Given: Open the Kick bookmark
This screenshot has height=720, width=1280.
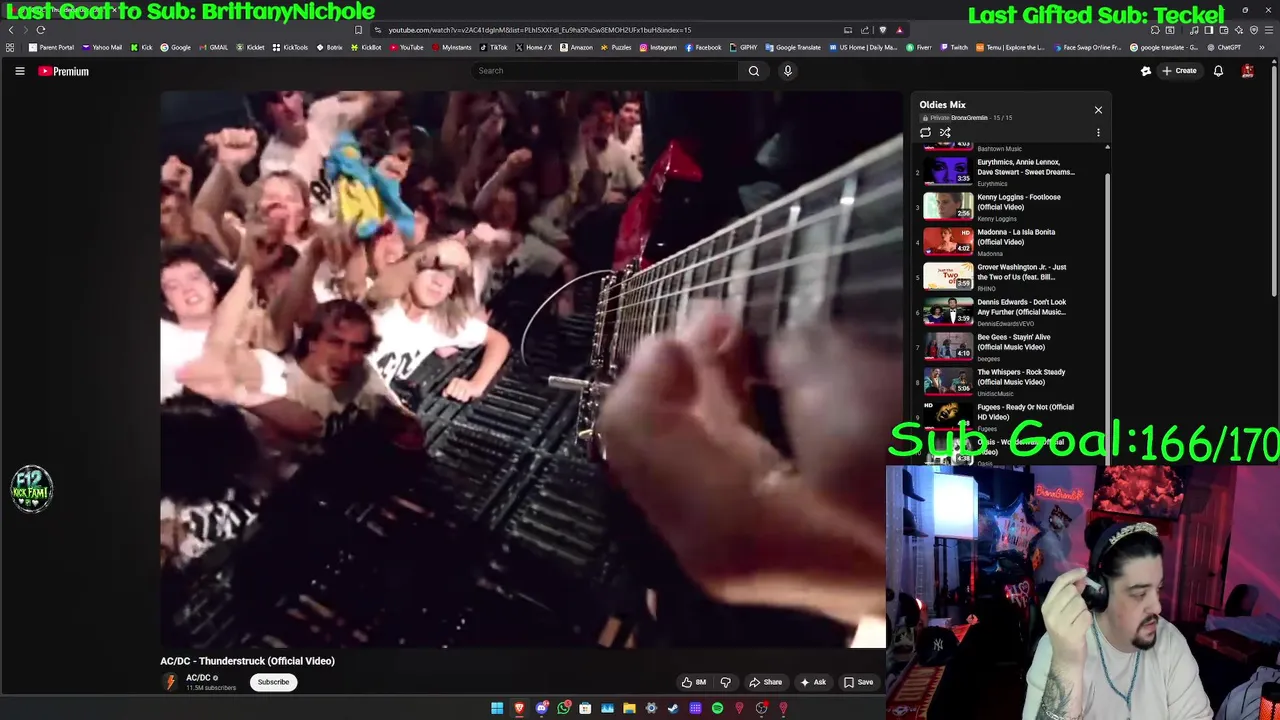Looking at the screenshot, I should [142, 47].
